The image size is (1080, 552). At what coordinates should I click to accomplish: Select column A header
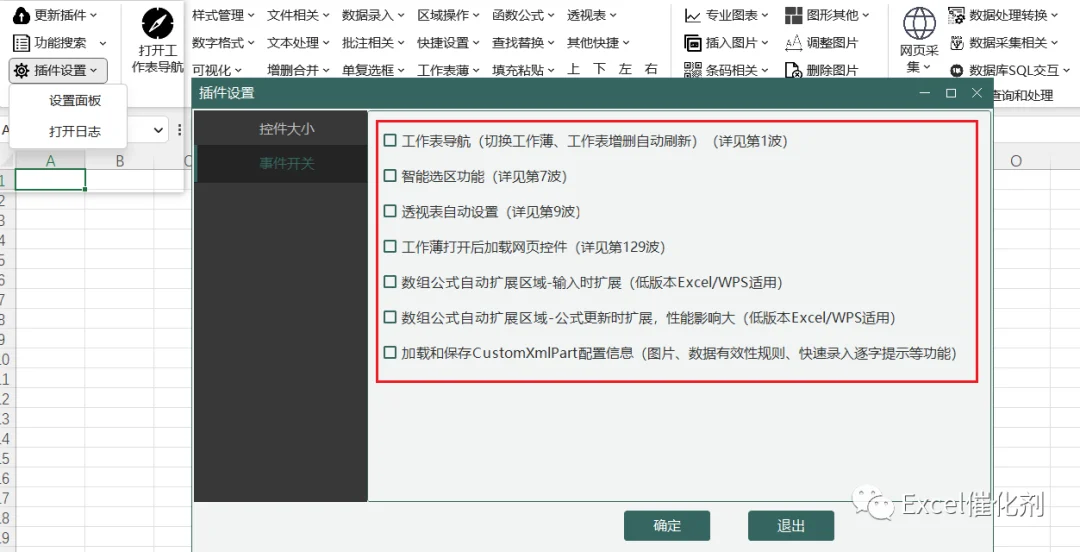pyautogui.click(x=50, y=161)
